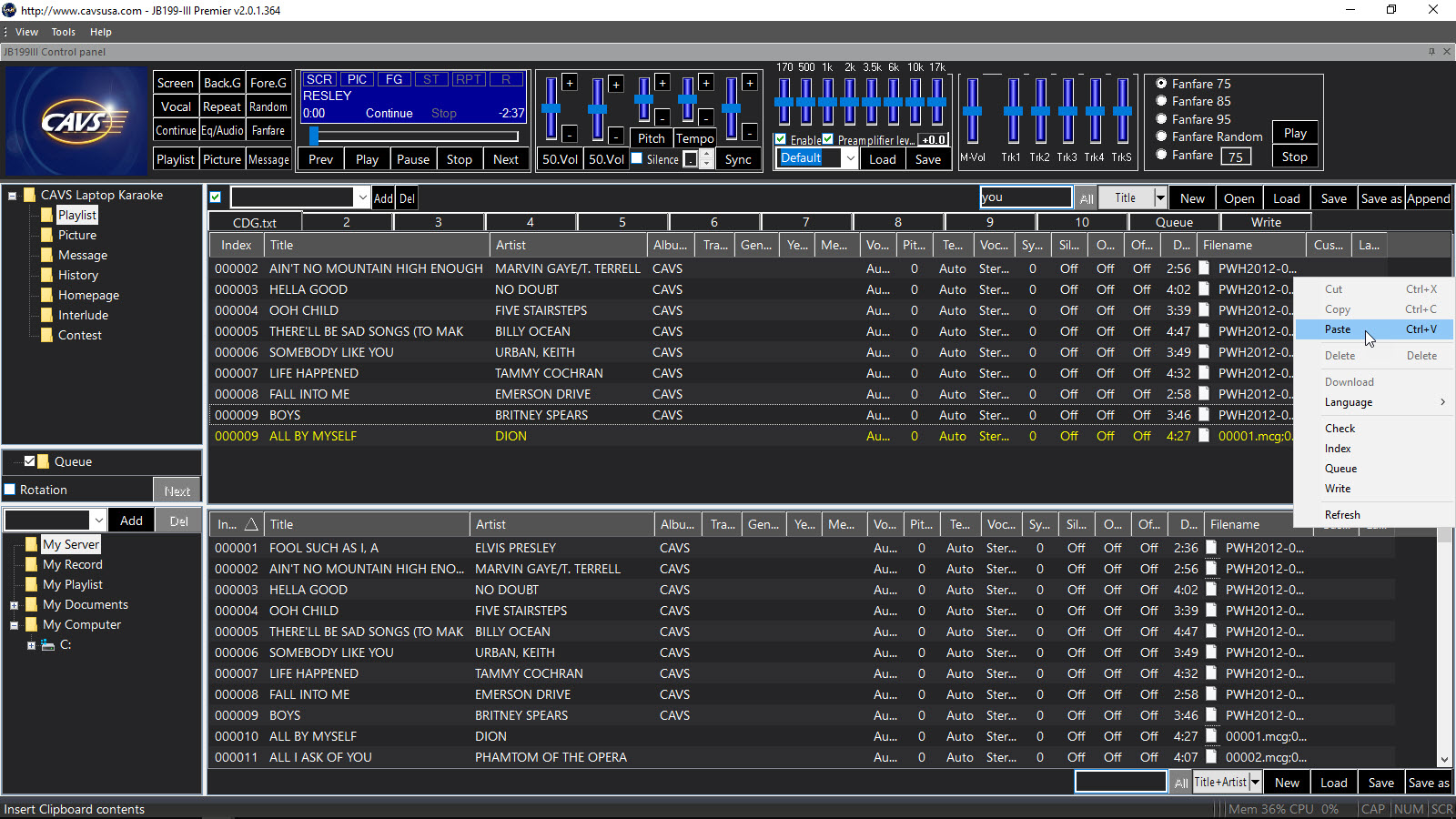Click the minus button above Sync

[x=750, y=133]
